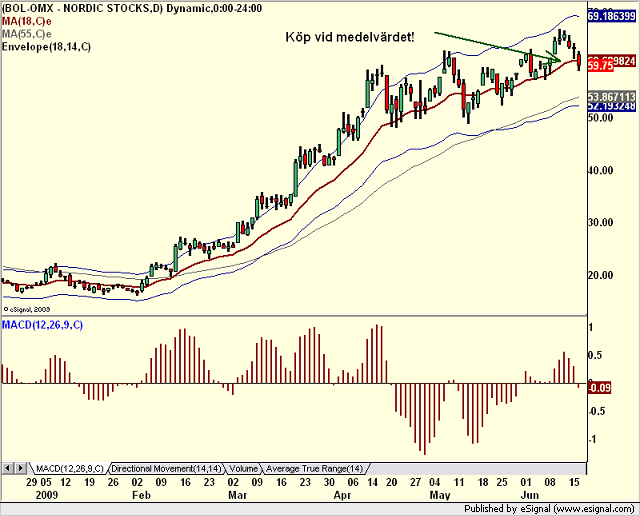Screen dimensions: 640x516
Task: Open the Average True Range(14) tab
Action: [314, 469]
